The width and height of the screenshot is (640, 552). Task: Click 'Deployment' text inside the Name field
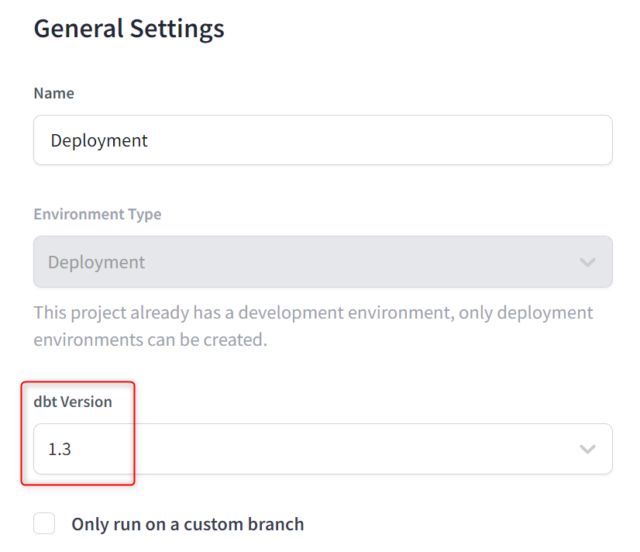tap(99, 141)
